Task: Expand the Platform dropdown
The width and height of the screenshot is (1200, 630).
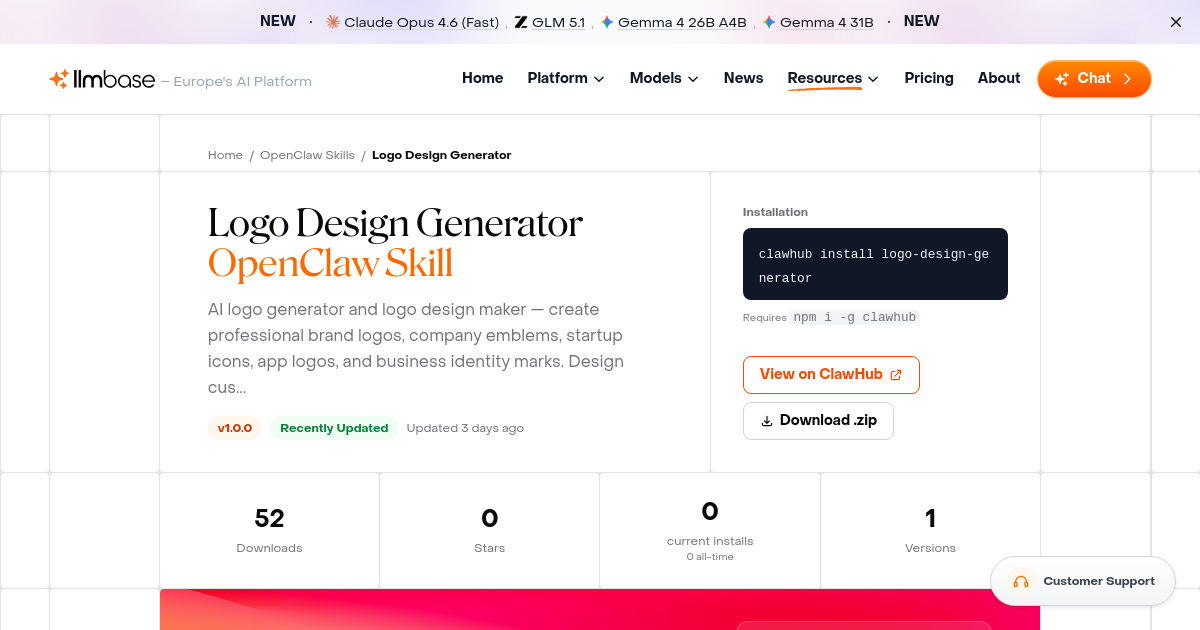Action: coord(566,78)
